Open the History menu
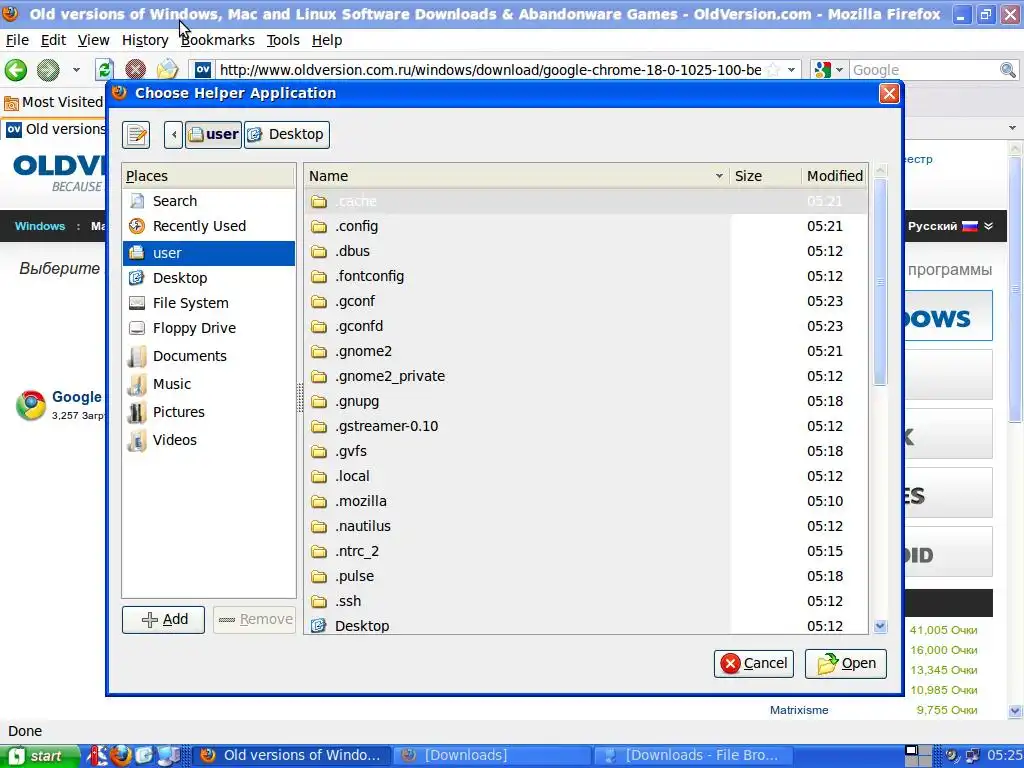 (145, 40)
